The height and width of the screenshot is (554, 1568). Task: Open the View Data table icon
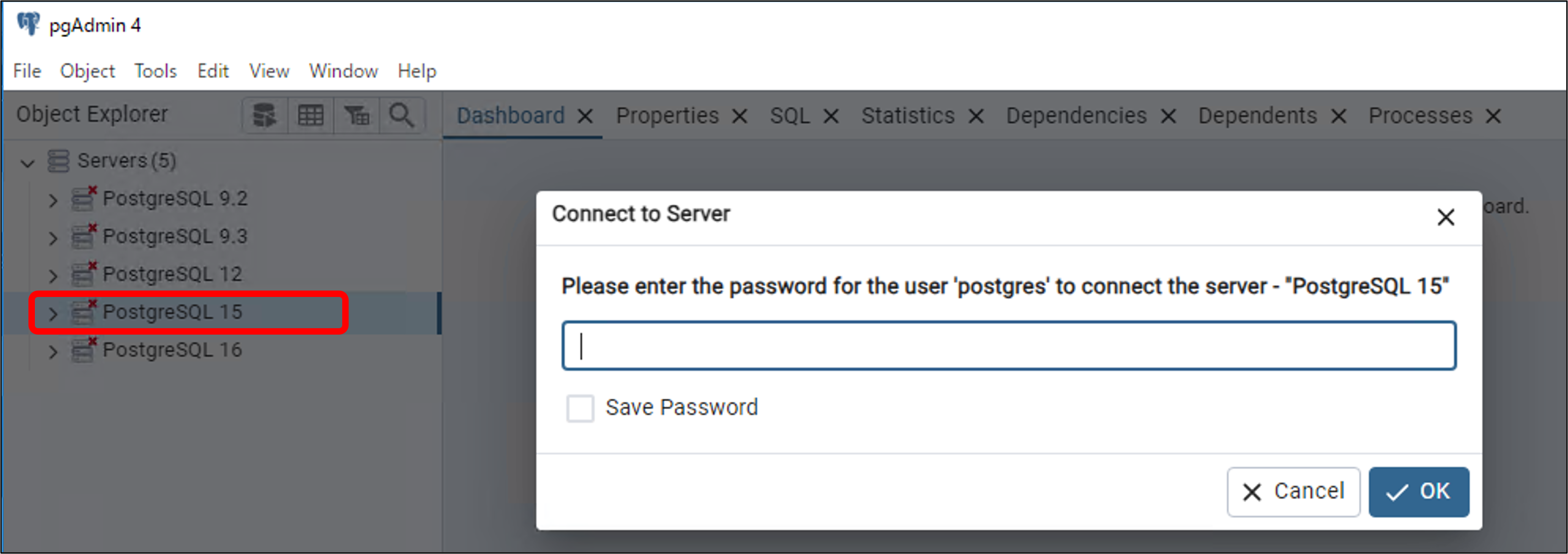click(311, 115)
